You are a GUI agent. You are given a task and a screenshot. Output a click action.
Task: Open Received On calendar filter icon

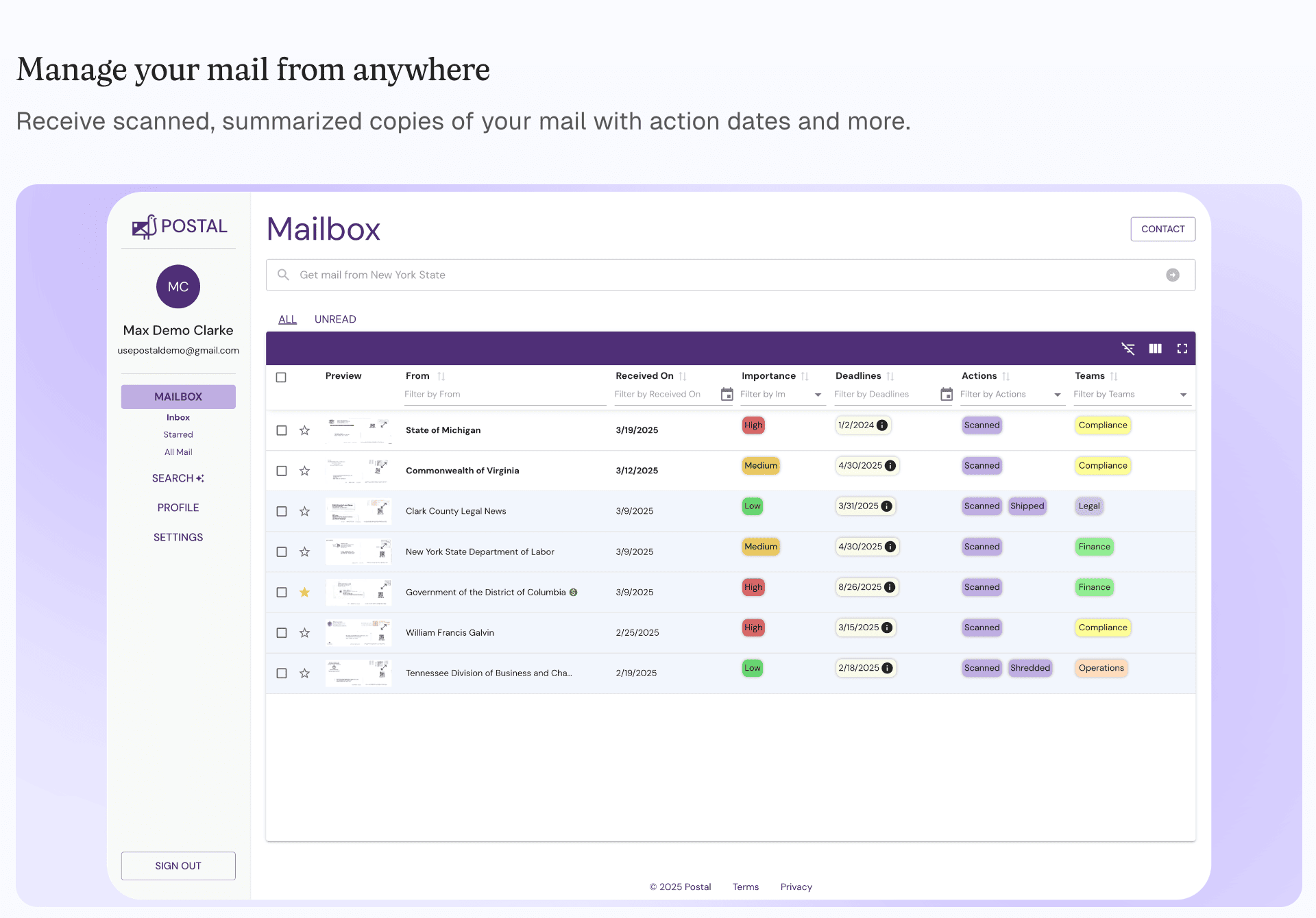click(x=727, y=394)
